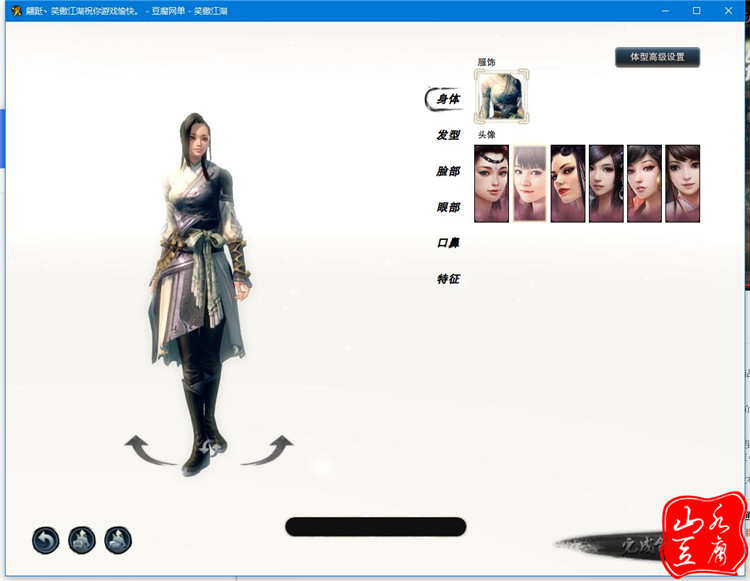Click the character icon with arrow emblem
750x581 pixels.
(118, 540)
